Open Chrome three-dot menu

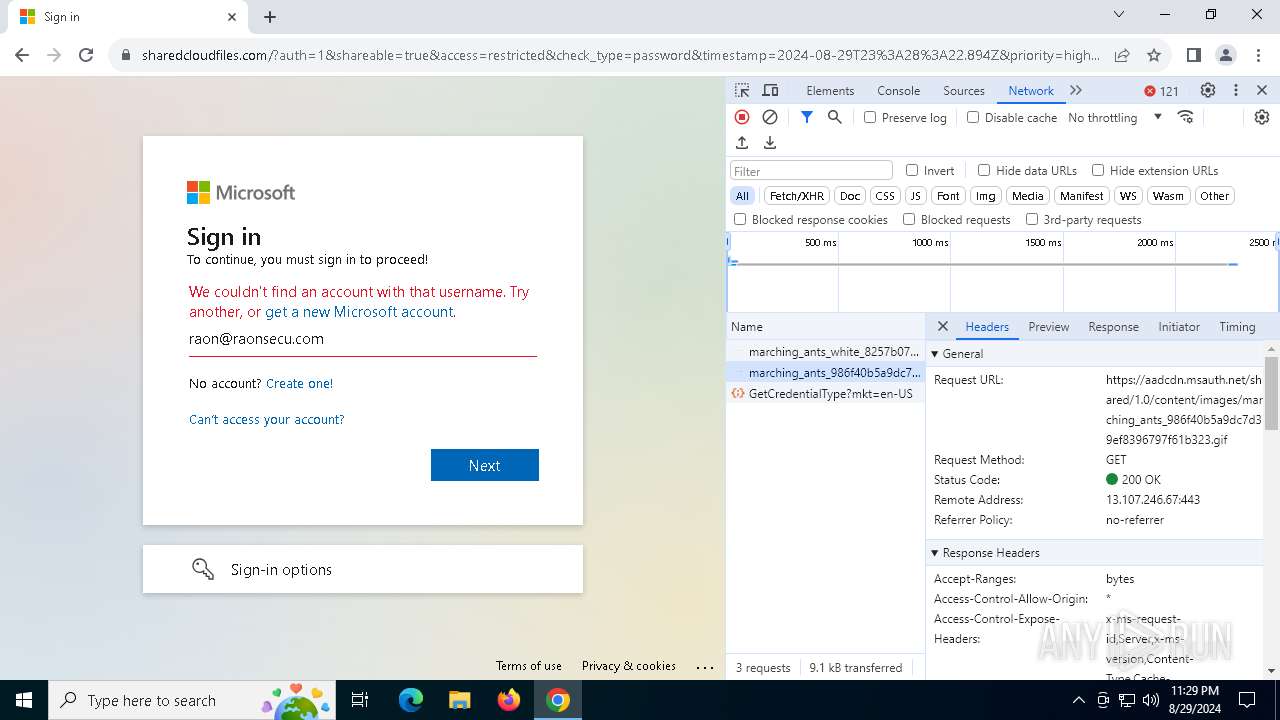point(1258,55)
